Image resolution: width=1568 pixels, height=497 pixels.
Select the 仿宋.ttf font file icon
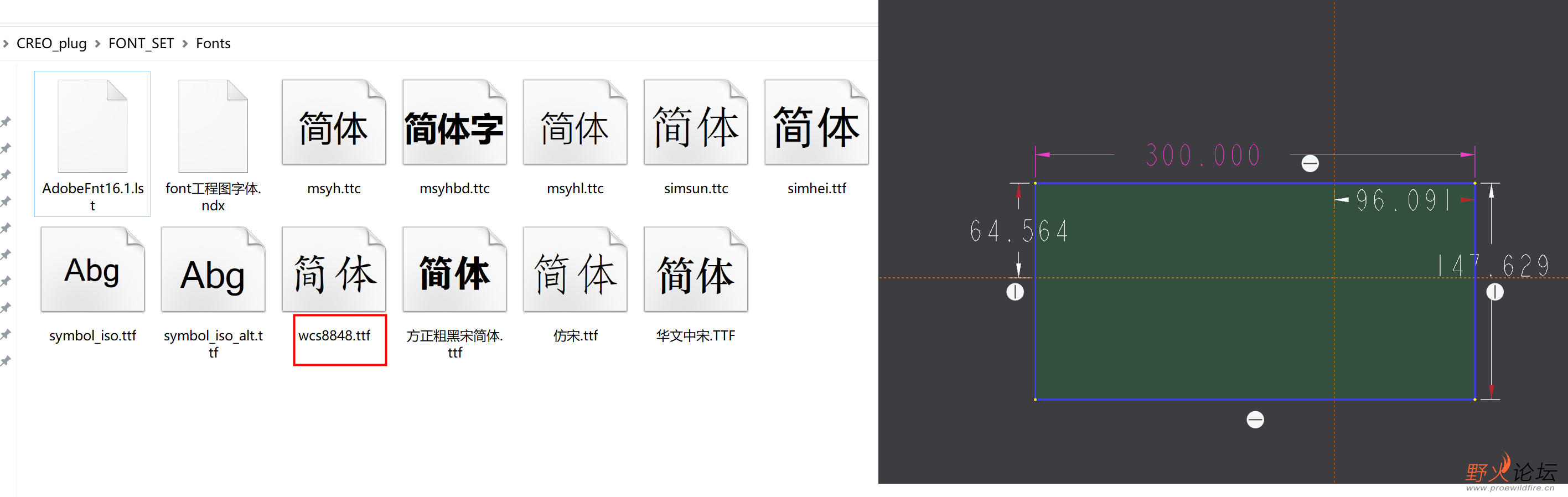point(575,270)
